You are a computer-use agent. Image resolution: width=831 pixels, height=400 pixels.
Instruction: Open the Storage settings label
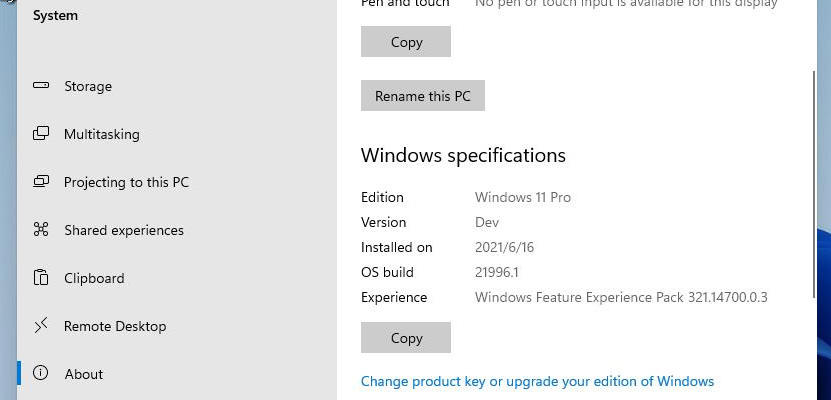[x=88, y=86]
